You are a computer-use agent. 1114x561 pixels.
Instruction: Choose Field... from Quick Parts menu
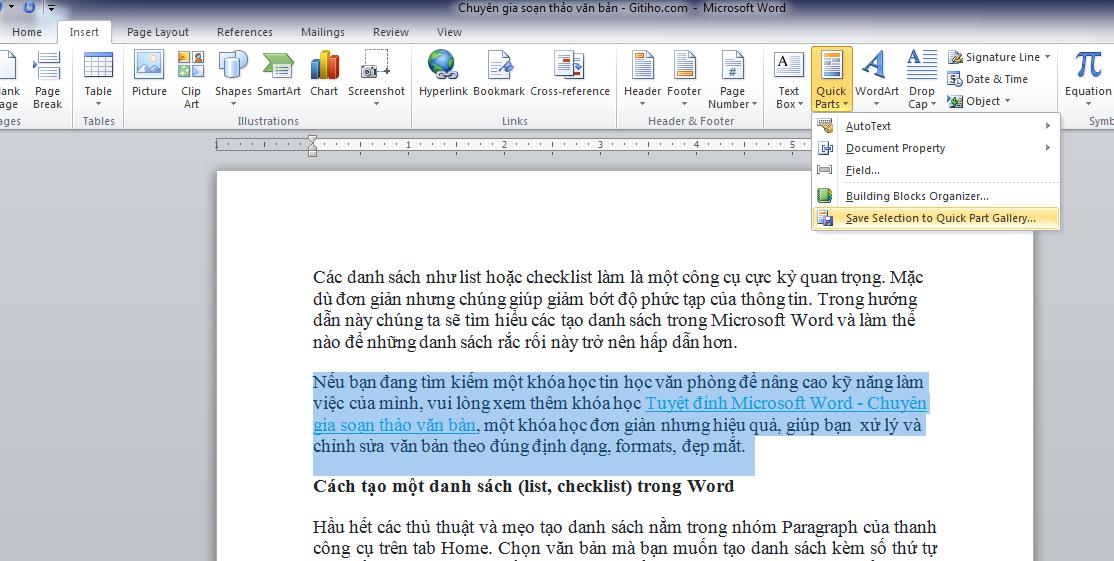click(x=936, y=170)
